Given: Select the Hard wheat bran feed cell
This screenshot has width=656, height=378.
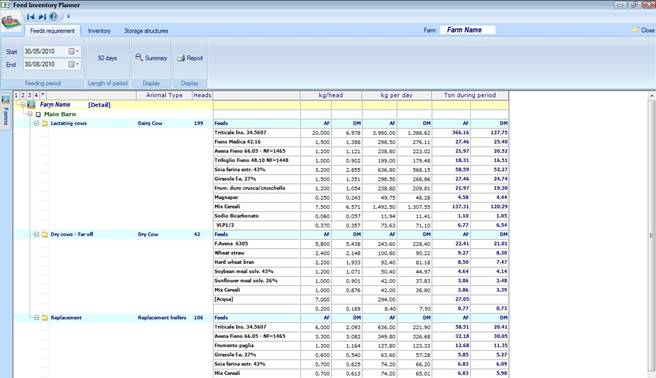Looking at the screenshot, I should pyautogui.click(x=256, y=262).
